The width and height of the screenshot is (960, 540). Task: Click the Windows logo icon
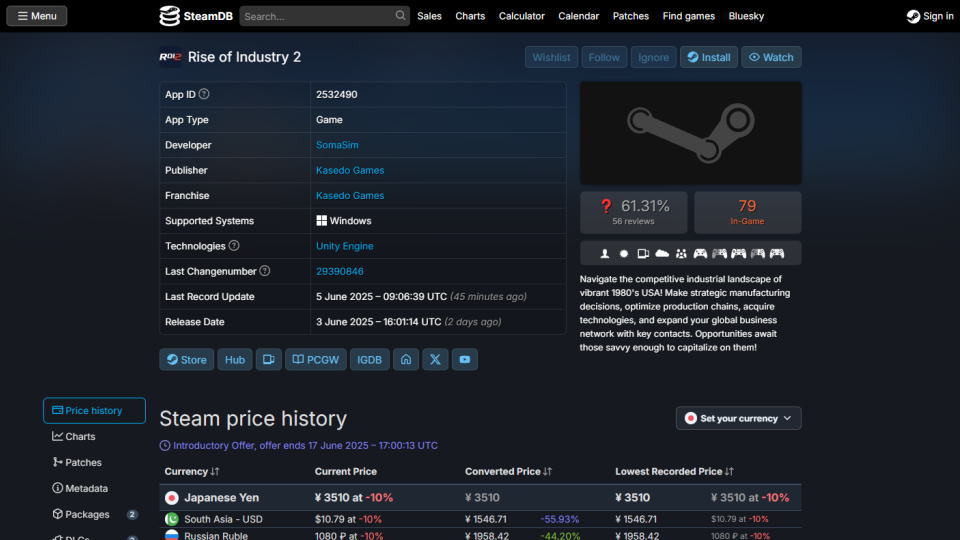tap(321, 220)
